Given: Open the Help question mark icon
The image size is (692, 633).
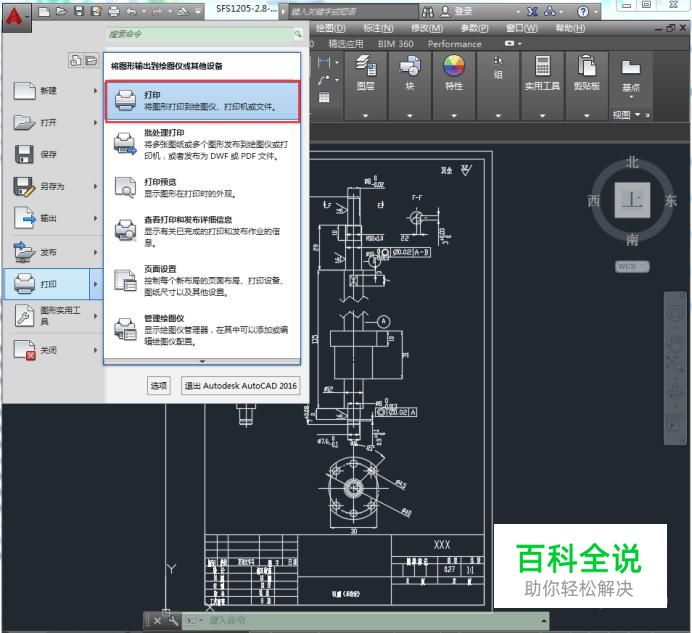Looking at the screenshot, I should pyautogui.click(x=583, y=11).
